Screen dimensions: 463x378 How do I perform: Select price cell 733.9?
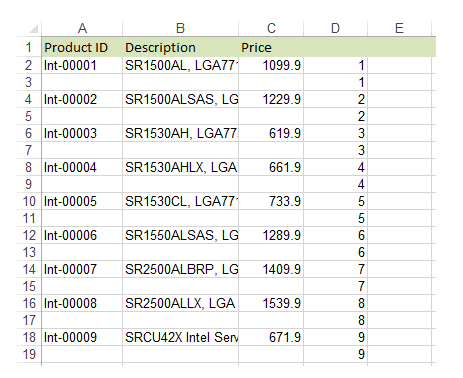pyautogui.click(x=271, y=201)
